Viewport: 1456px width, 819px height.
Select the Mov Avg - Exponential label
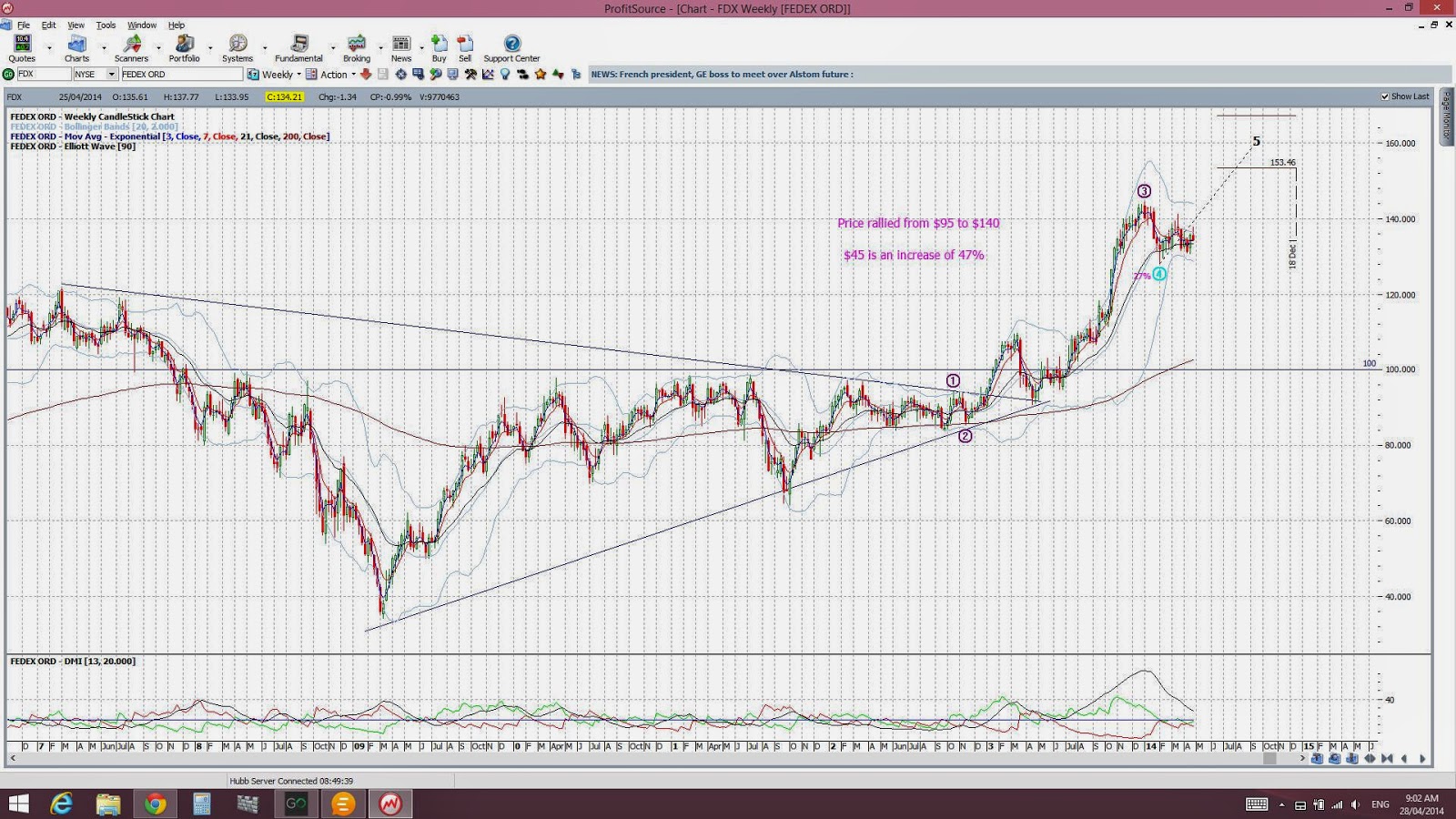170,136
